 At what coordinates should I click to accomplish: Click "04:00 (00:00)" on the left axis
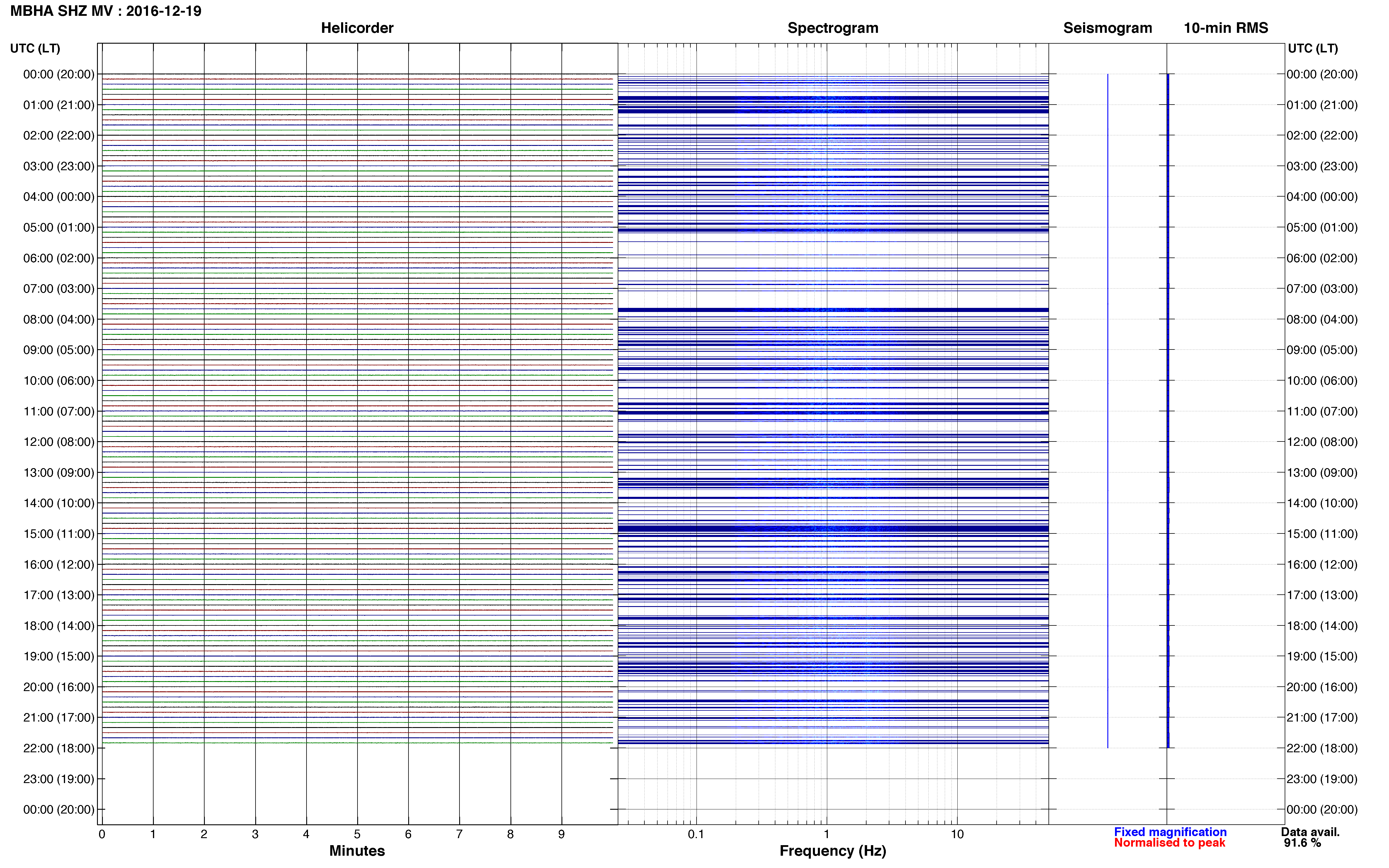tap(59, 196)
